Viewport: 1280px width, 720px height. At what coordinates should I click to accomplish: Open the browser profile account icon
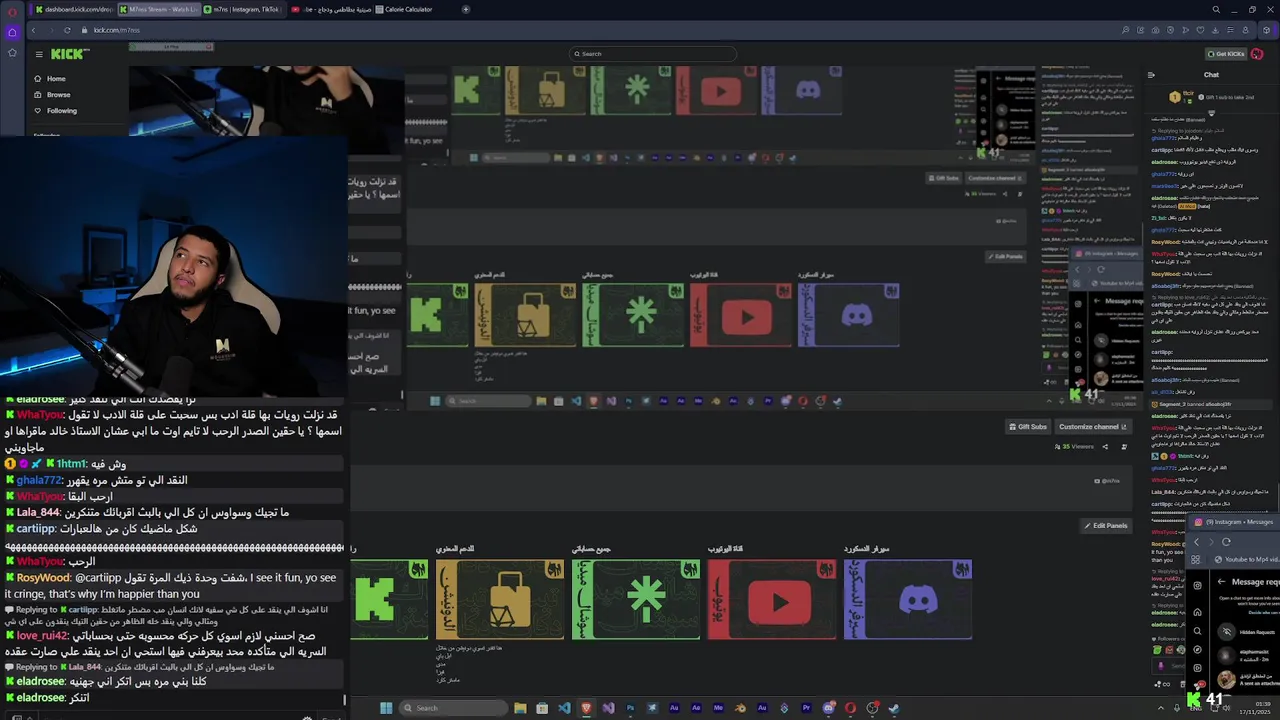click(1245, 30)
